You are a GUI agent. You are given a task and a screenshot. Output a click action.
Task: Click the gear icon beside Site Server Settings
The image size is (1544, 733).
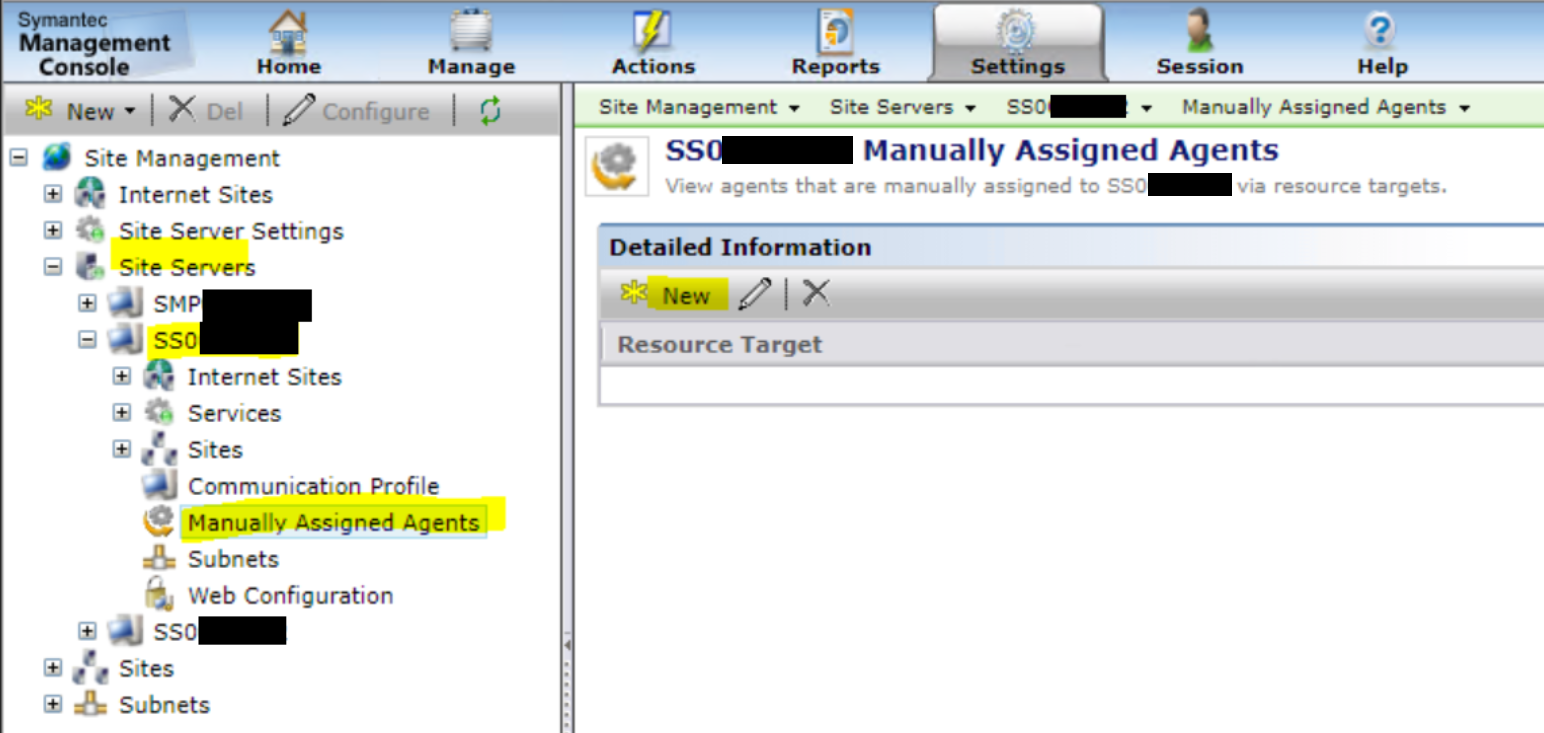[91, 231]
